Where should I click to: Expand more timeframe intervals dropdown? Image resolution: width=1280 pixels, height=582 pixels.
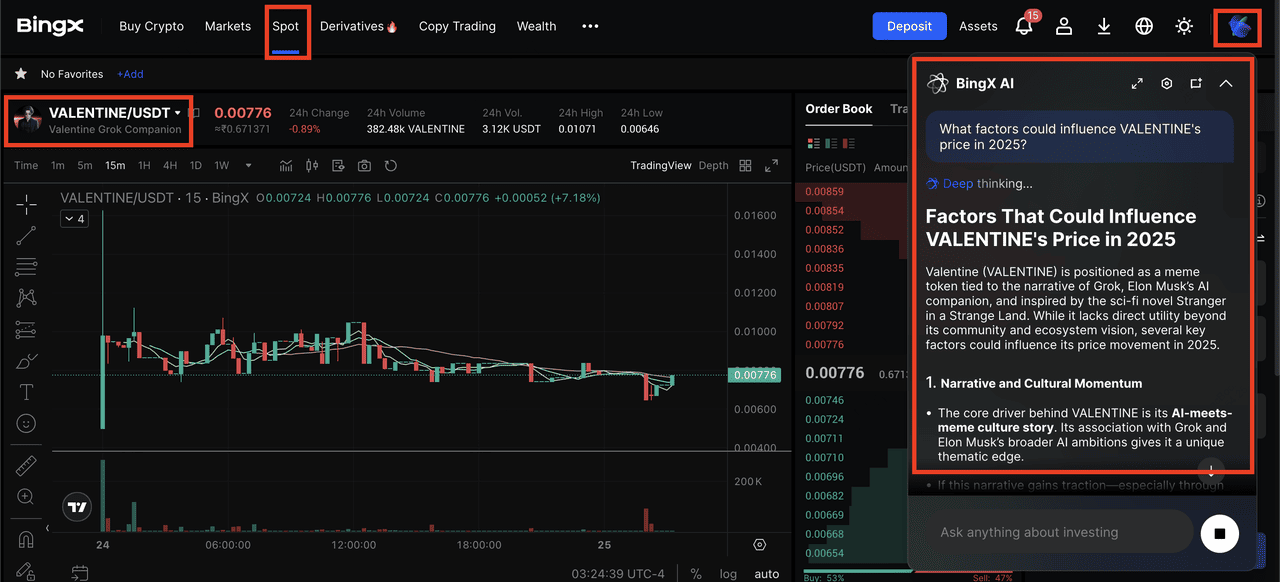248,166
